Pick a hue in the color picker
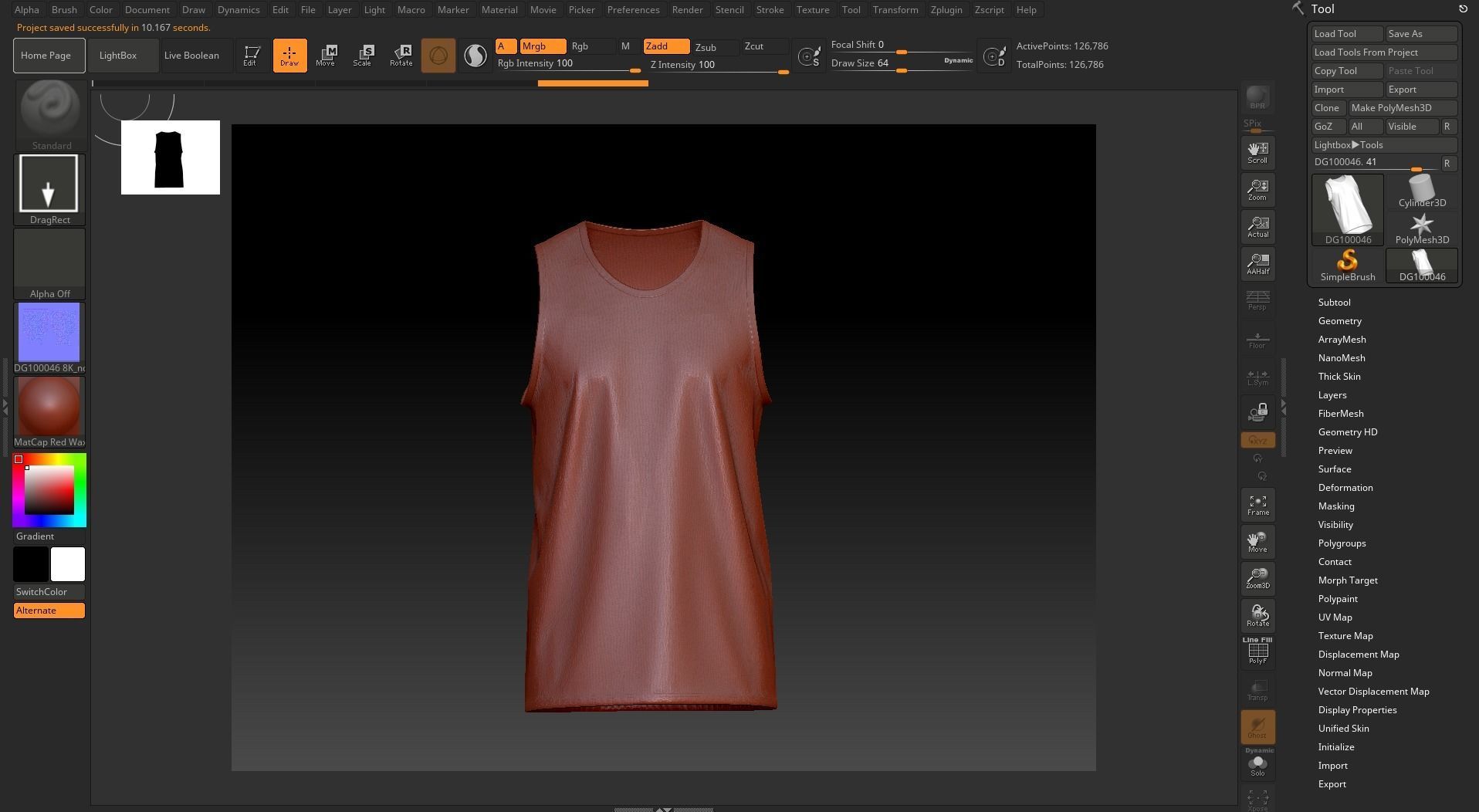 [x=49, y=491]
